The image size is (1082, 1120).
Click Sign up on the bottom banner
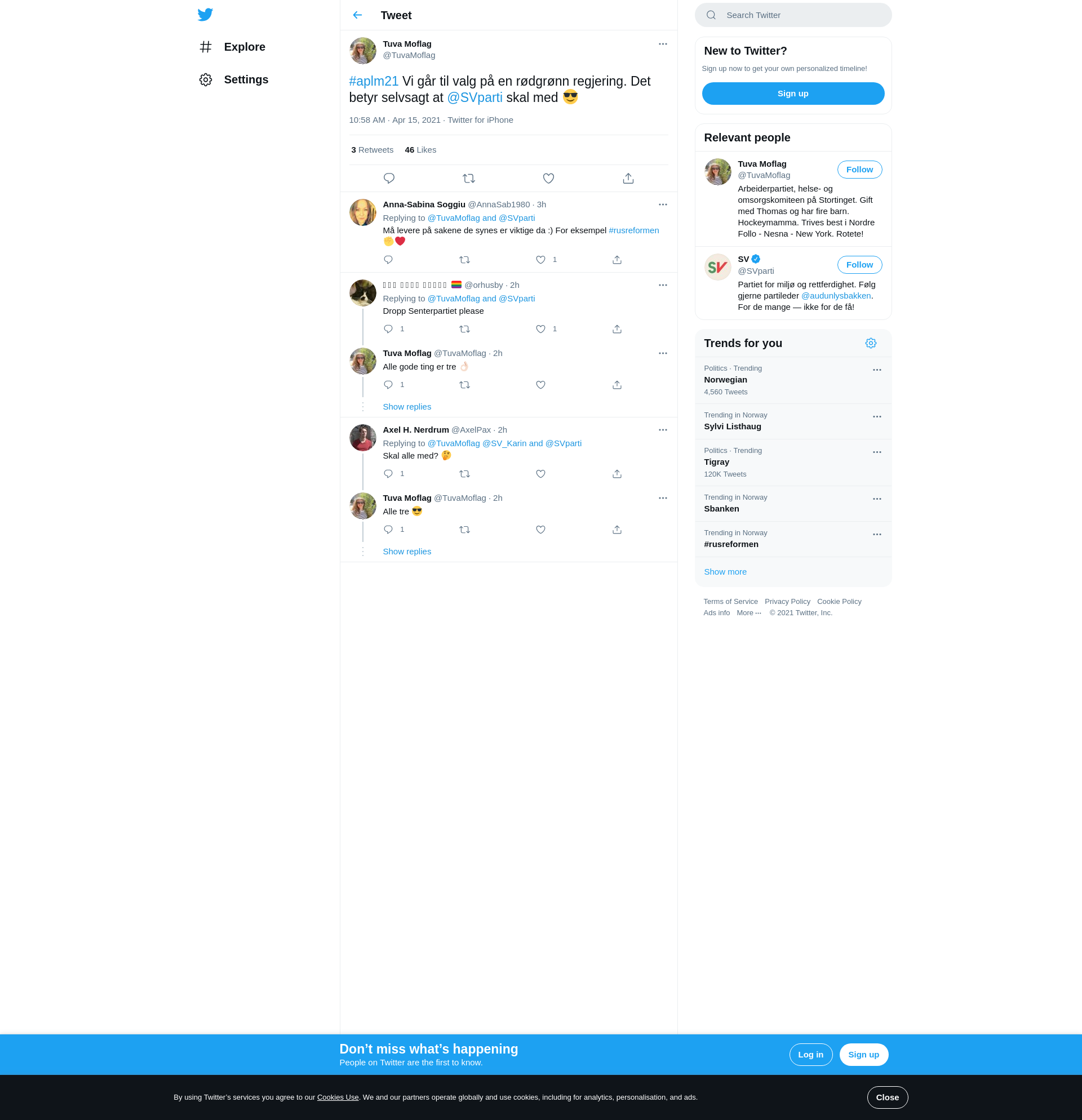[863, 1055]
